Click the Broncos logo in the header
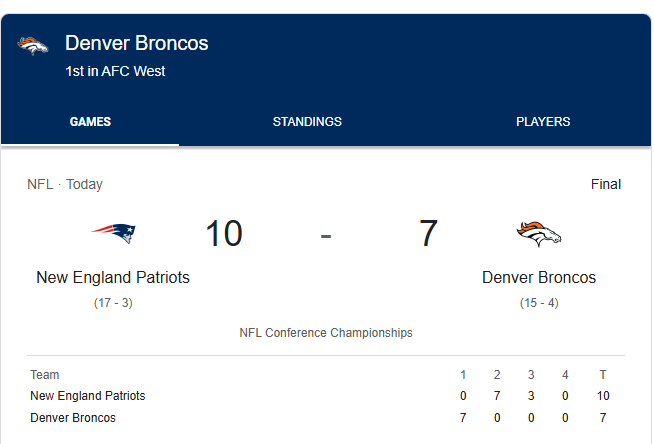Image resolution: width=654 pixels, height=444 pixels. (32, 46)
